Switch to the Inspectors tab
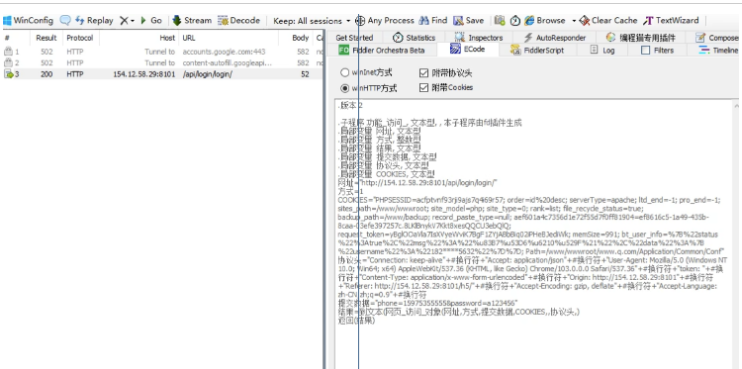This screenshot has width=742, height=369. tap(478, 38)
